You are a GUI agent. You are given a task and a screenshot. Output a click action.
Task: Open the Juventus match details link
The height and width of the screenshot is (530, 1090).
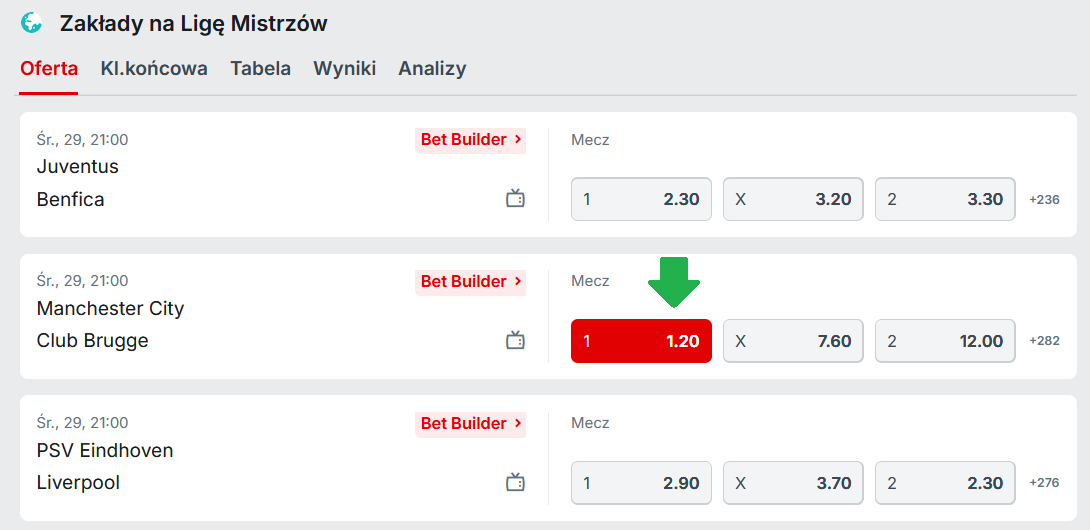tap(77, 167)
